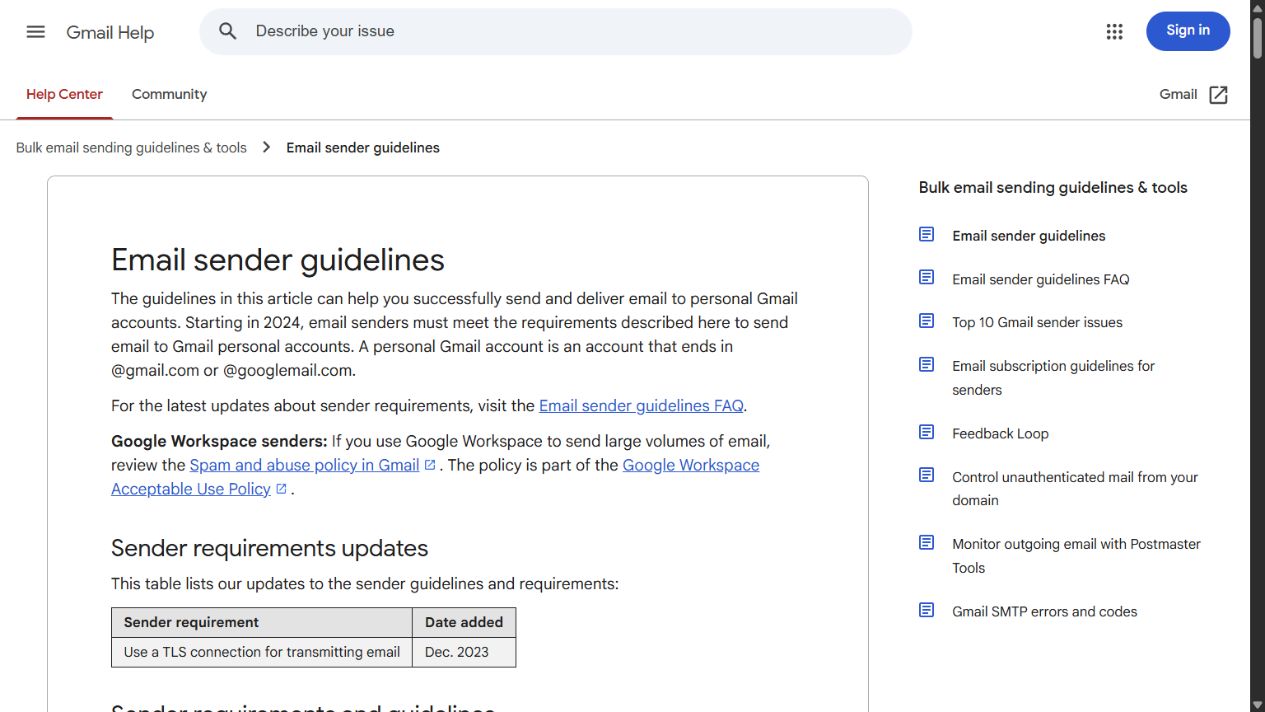The height and width of the screenshot is (712, 1265).
Task: Open Control unauthenticated mail from your domain
Action: pos(1075,489)
